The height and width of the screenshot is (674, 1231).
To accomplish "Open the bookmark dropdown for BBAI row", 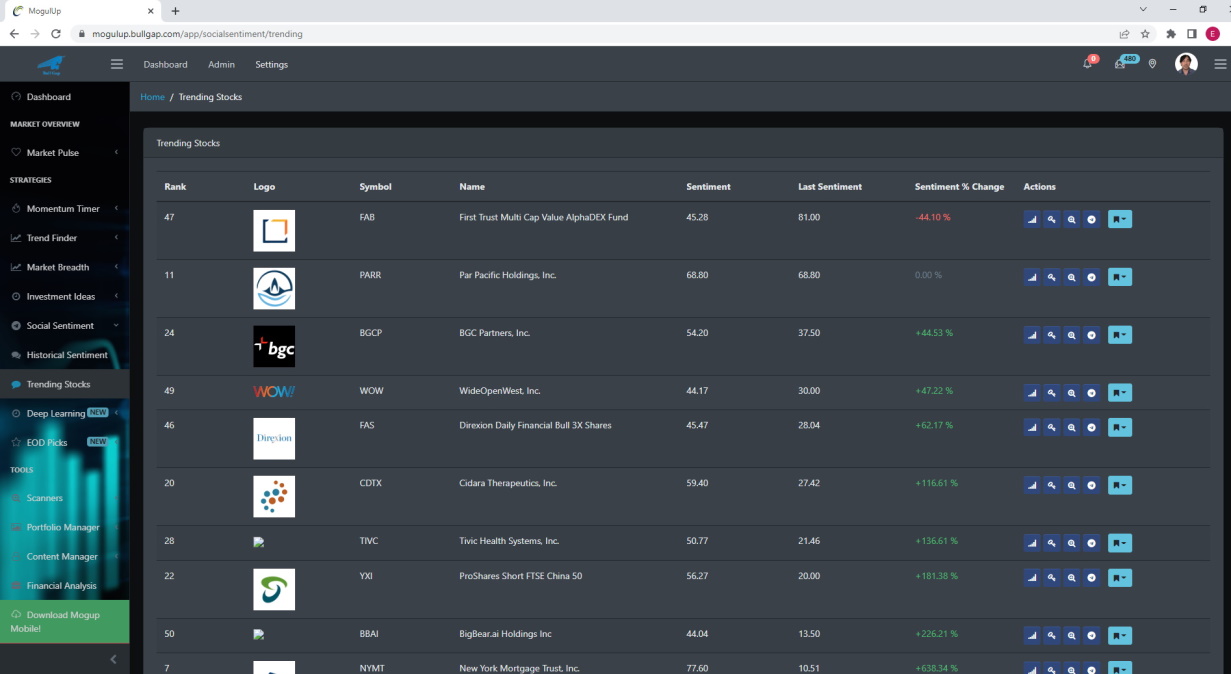I will pos(1120,636).
